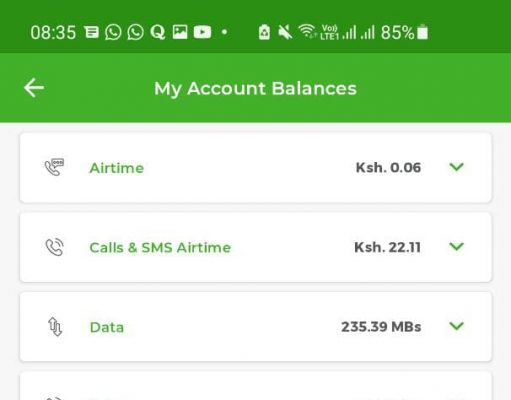Image resolution: width=511 pixels, height=400 pixels.
Task: Tap the muted sound status icon
Action: pos(285,32)
